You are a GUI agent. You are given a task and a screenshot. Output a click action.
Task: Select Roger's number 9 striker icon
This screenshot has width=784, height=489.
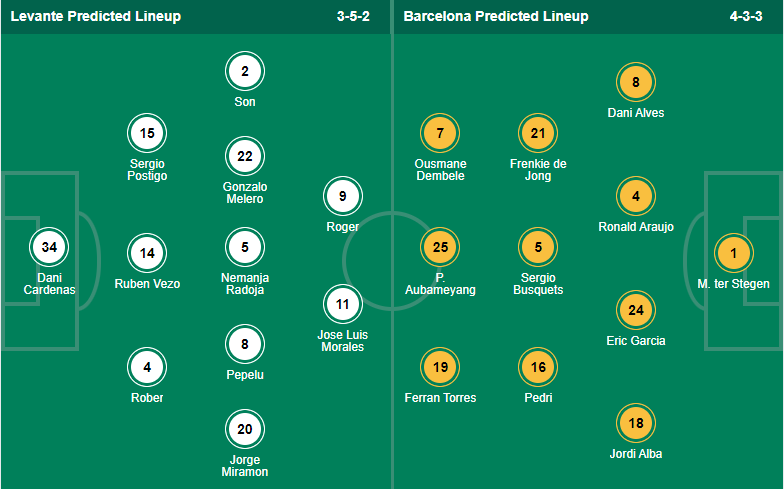click(342, 196)
